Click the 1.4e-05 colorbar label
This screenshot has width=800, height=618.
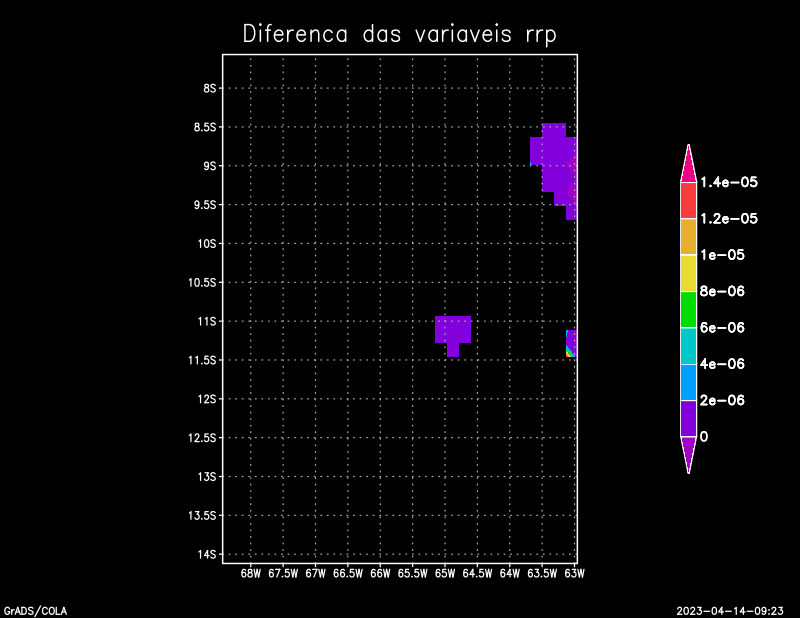point(728,182)
